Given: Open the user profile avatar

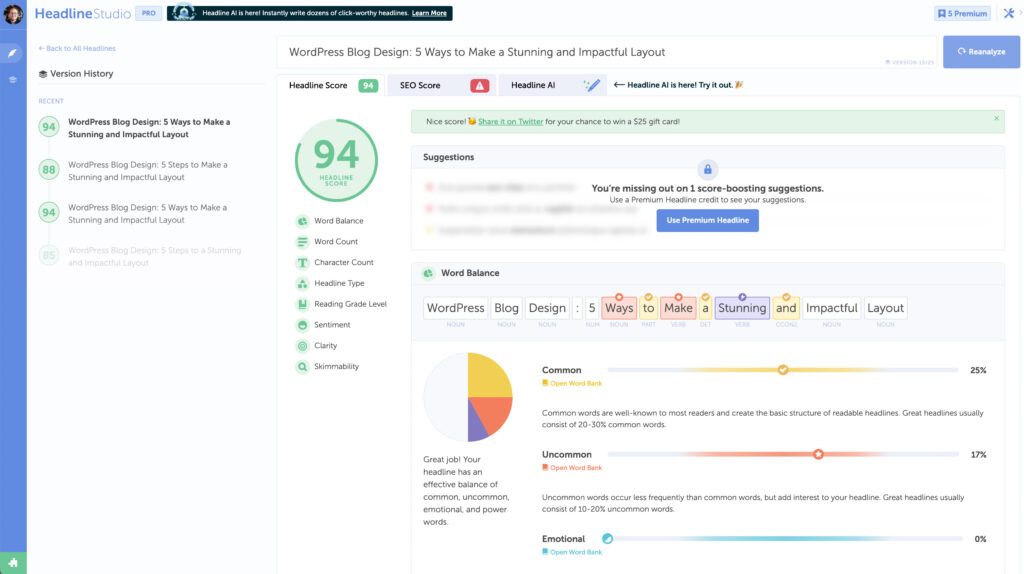Looking at the screenshot, I should (x=13, y=14).
